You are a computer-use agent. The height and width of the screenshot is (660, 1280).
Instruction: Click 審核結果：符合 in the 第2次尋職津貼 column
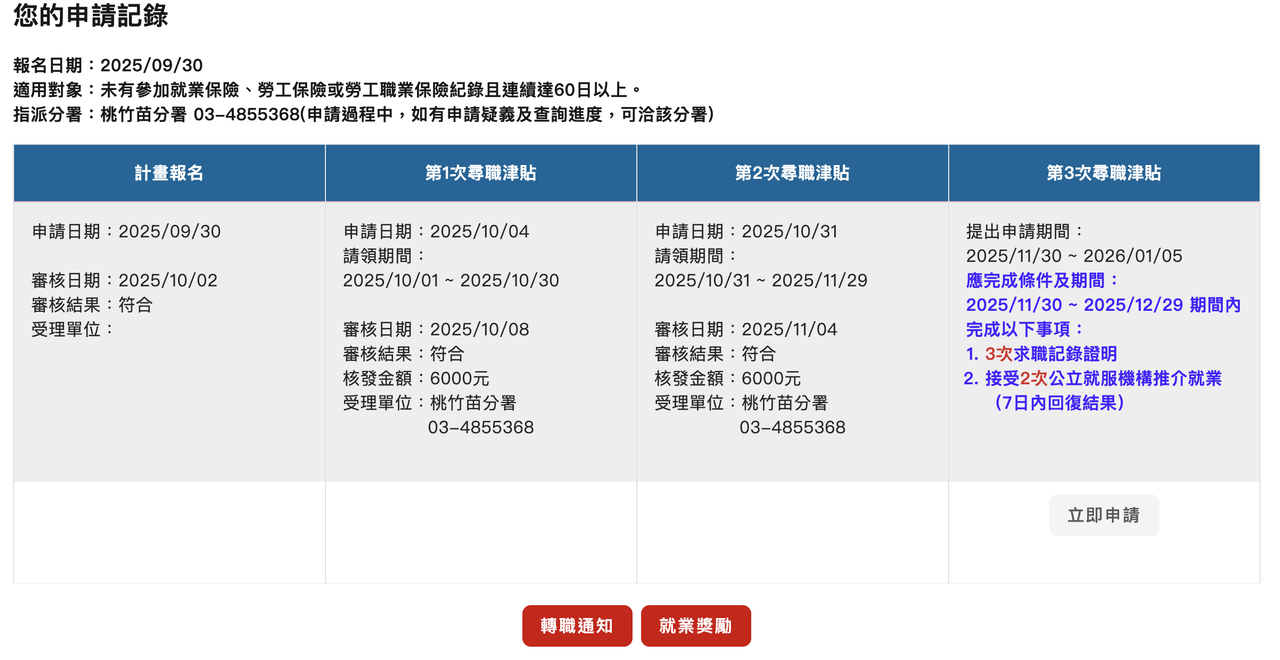pyautogui.click(x=716, y=353)
